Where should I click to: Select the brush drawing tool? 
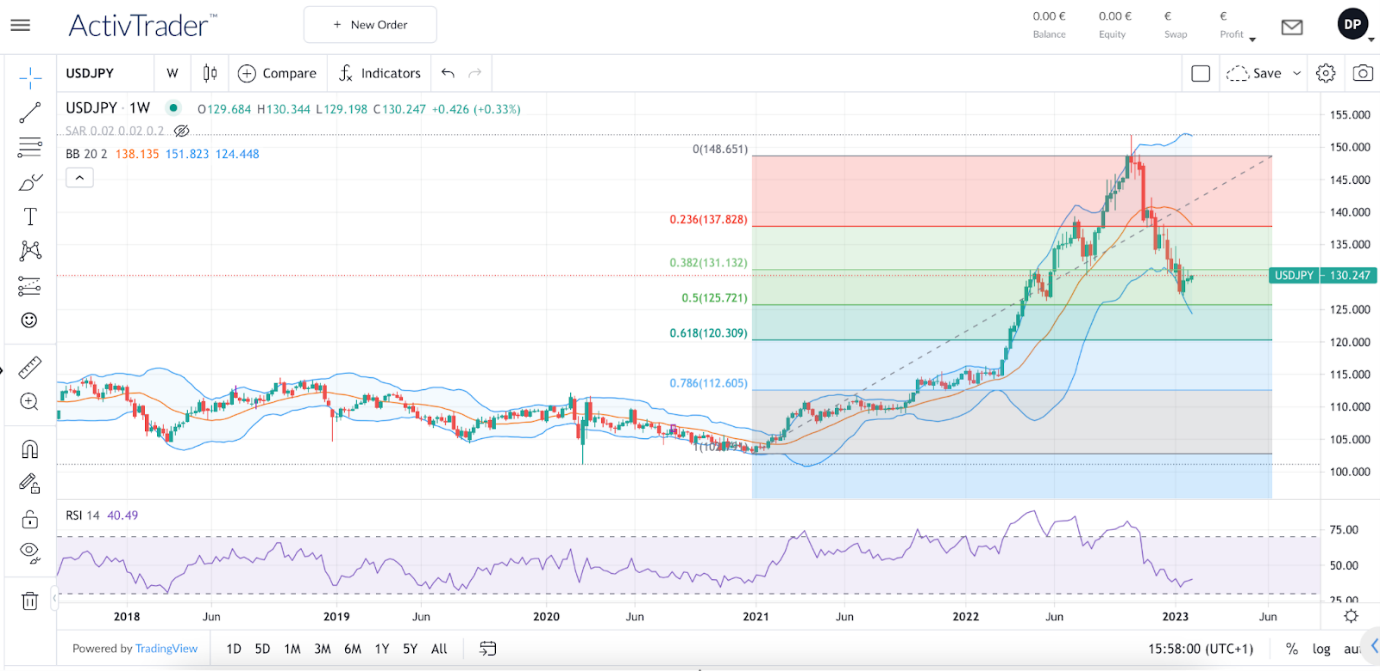pos(29,182)
